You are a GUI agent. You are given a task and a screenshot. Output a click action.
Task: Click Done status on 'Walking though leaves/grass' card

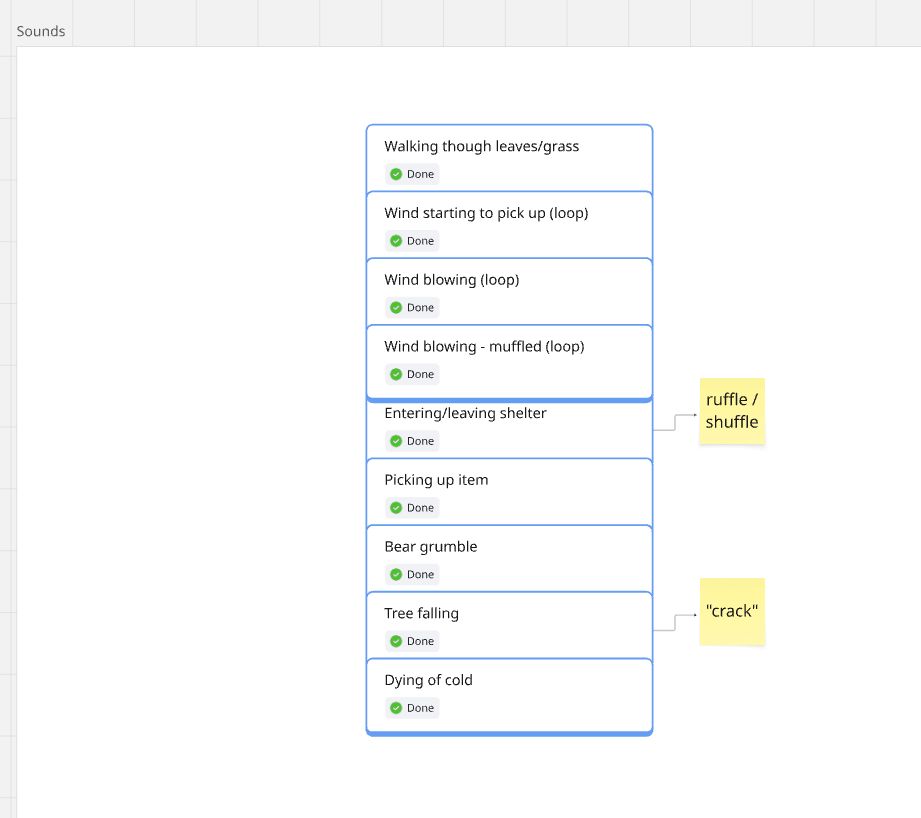[x=412, y=174]
